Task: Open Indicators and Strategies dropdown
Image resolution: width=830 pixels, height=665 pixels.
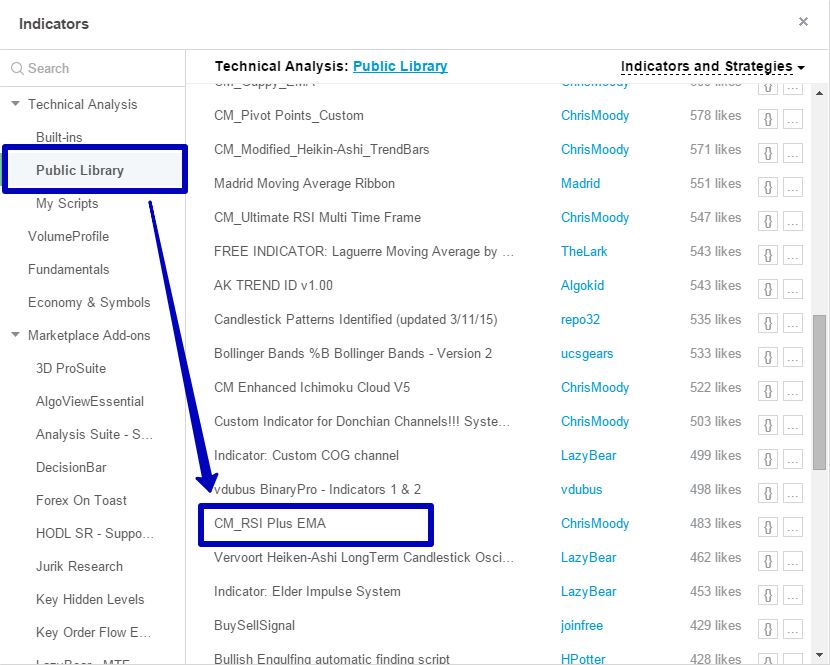Action: [x=712, y=67]
